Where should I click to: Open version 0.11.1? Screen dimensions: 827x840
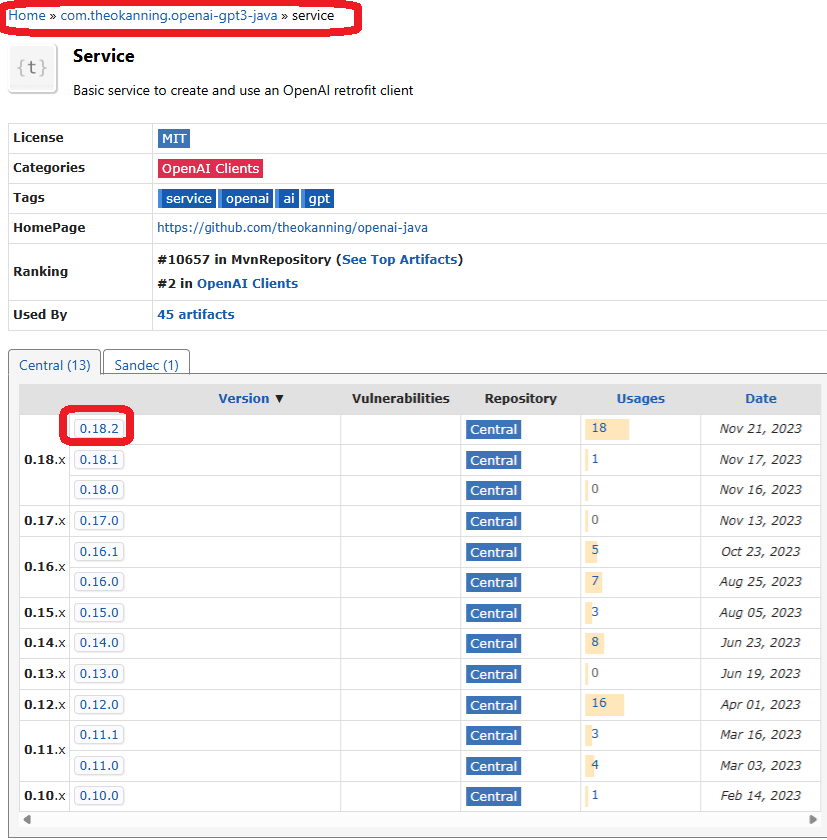click(x=99, y=735)
